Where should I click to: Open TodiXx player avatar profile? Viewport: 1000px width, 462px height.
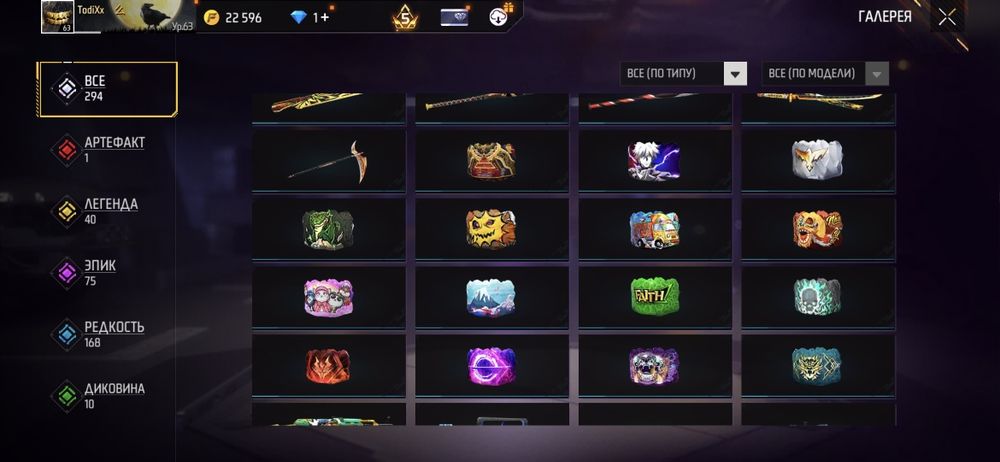pos(58,17)
